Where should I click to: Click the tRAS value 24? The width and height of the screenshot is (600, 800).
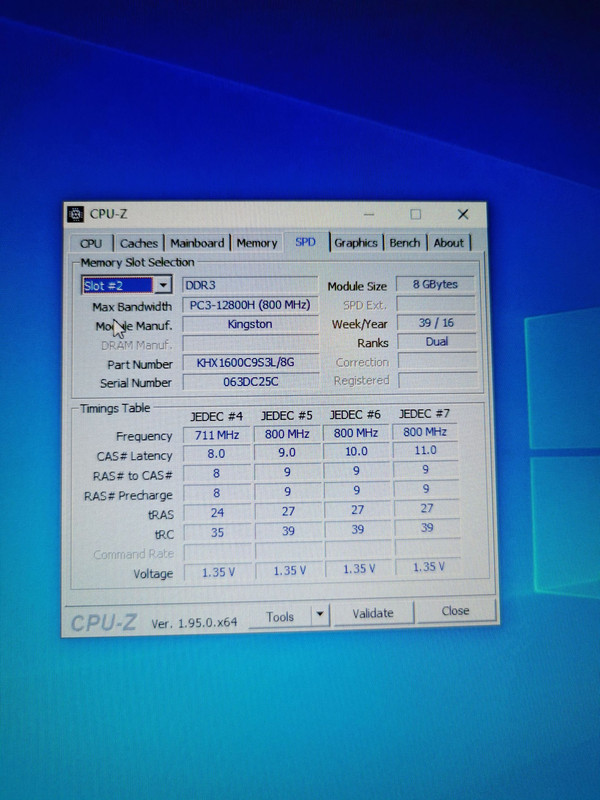tap(217, 512)
